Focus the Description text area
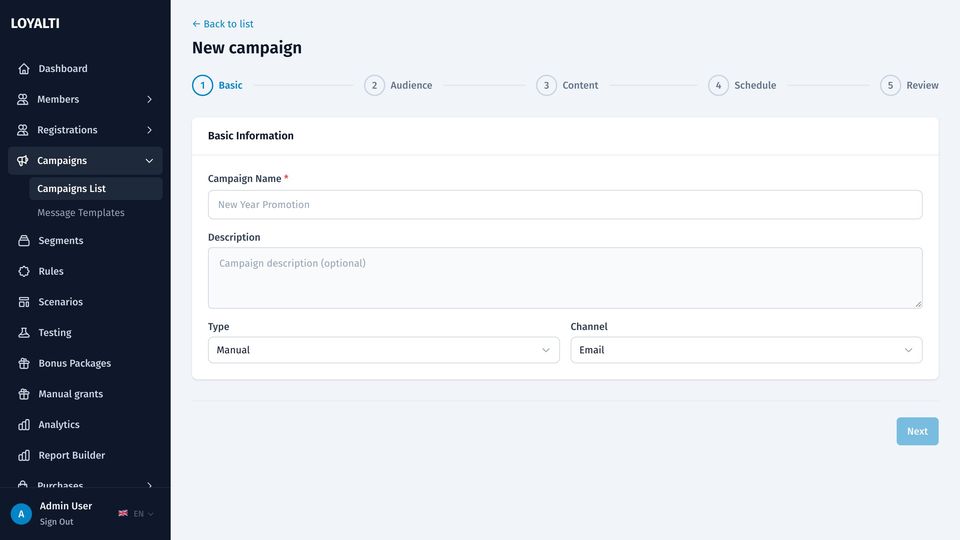This screenshot has width=960, height=540. click(565, 278)
